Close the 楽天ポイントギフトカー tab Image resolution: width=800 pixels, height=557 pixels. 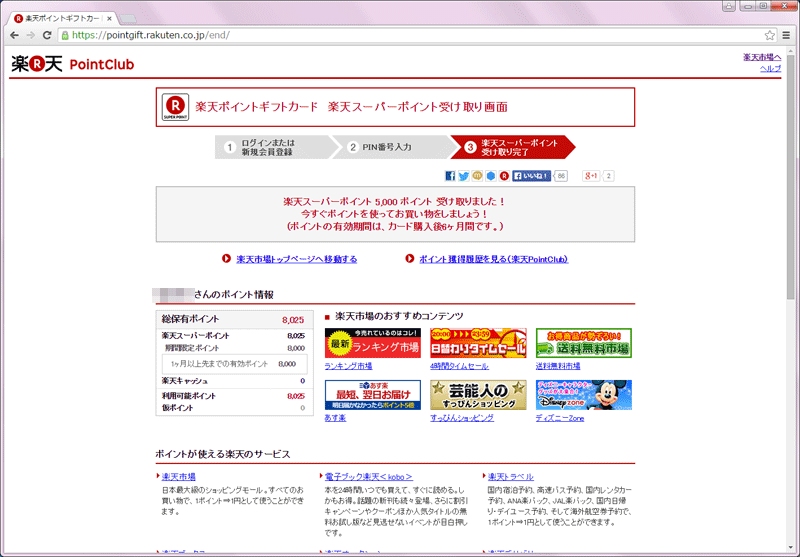[x=109, y=18]
